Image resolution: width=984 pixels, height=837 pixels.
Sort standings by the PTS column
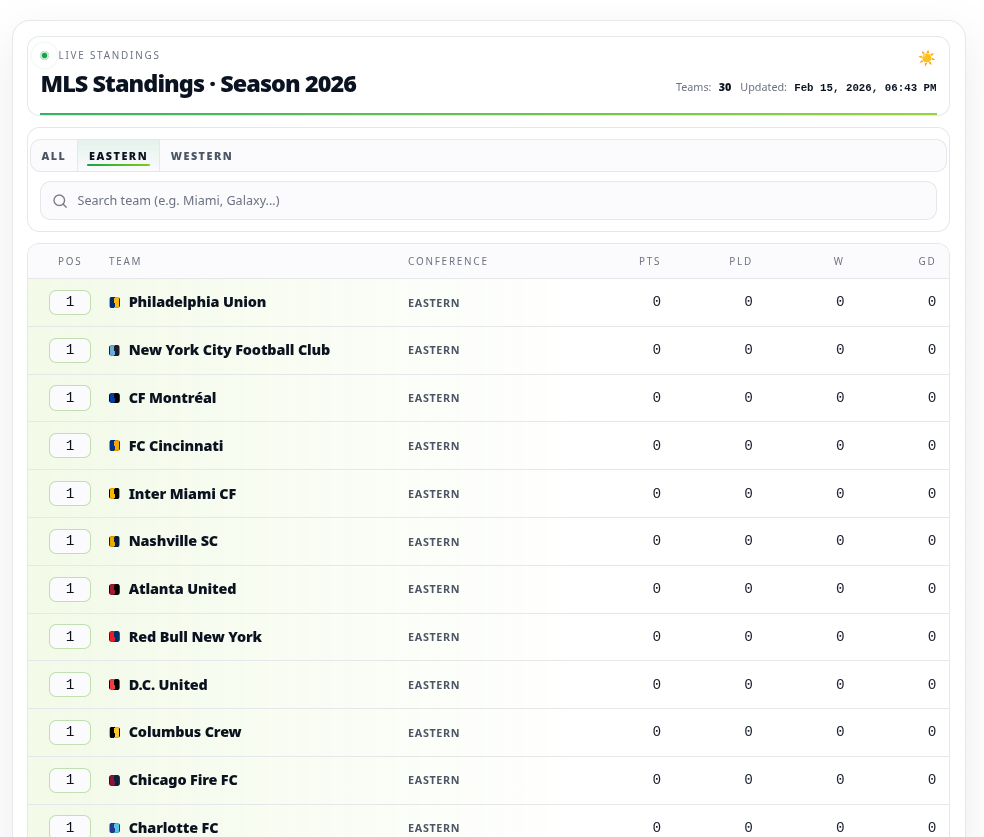click(x=649, y=261)
